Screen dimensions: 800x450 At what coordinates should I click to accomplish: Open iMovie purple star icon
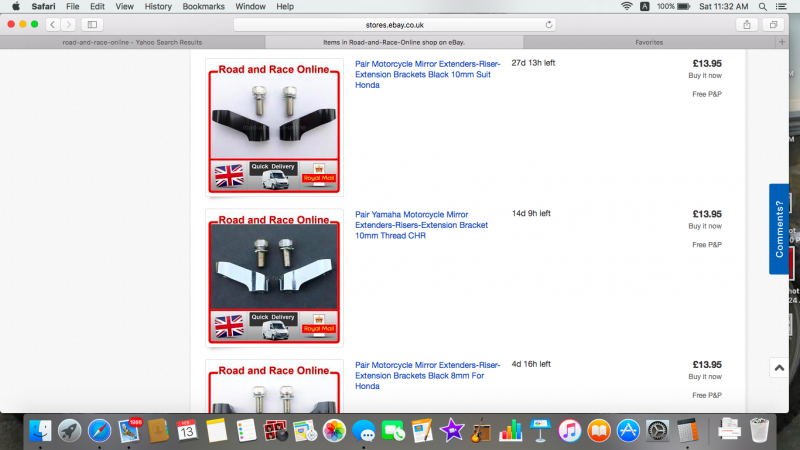pos(452,431)
